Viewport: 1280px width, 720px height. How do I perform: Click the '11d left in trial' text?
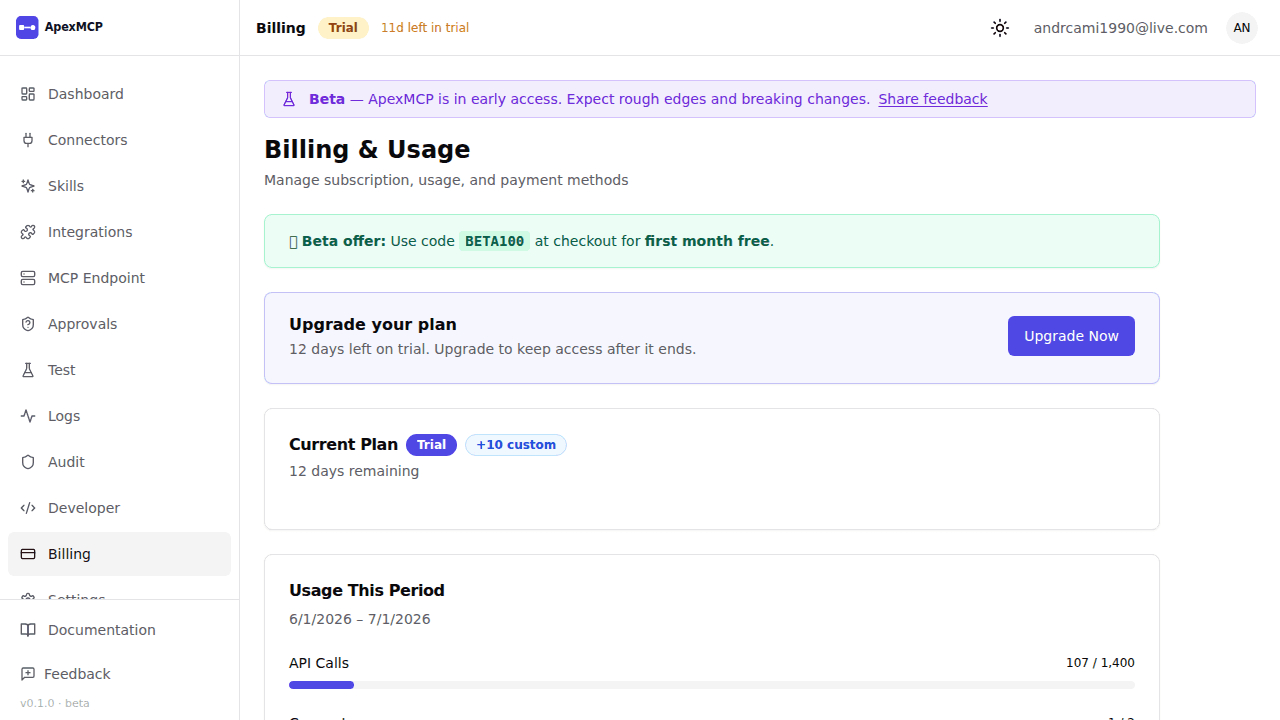pos(425,28)
